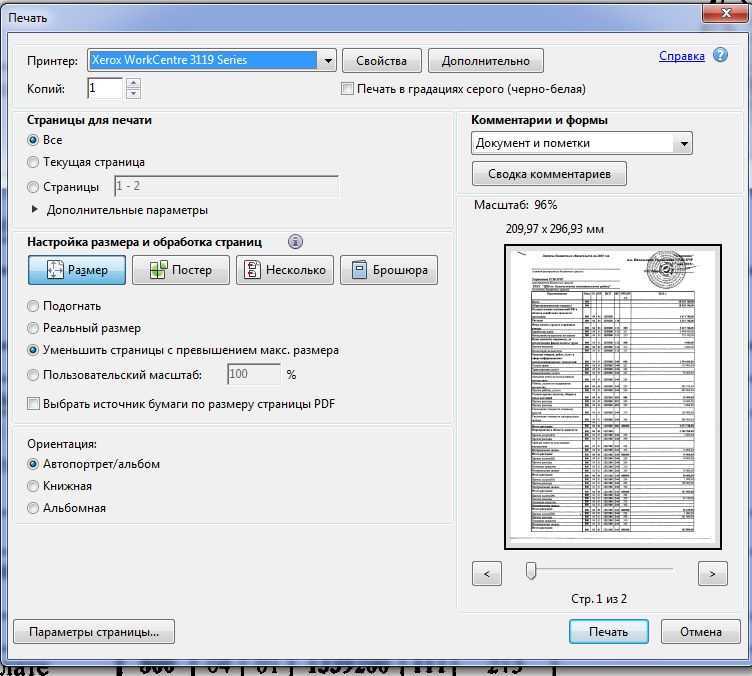Screen dimensions: 752x676
Task: Click Сводка комментариев button
Action: click(549, 174)
